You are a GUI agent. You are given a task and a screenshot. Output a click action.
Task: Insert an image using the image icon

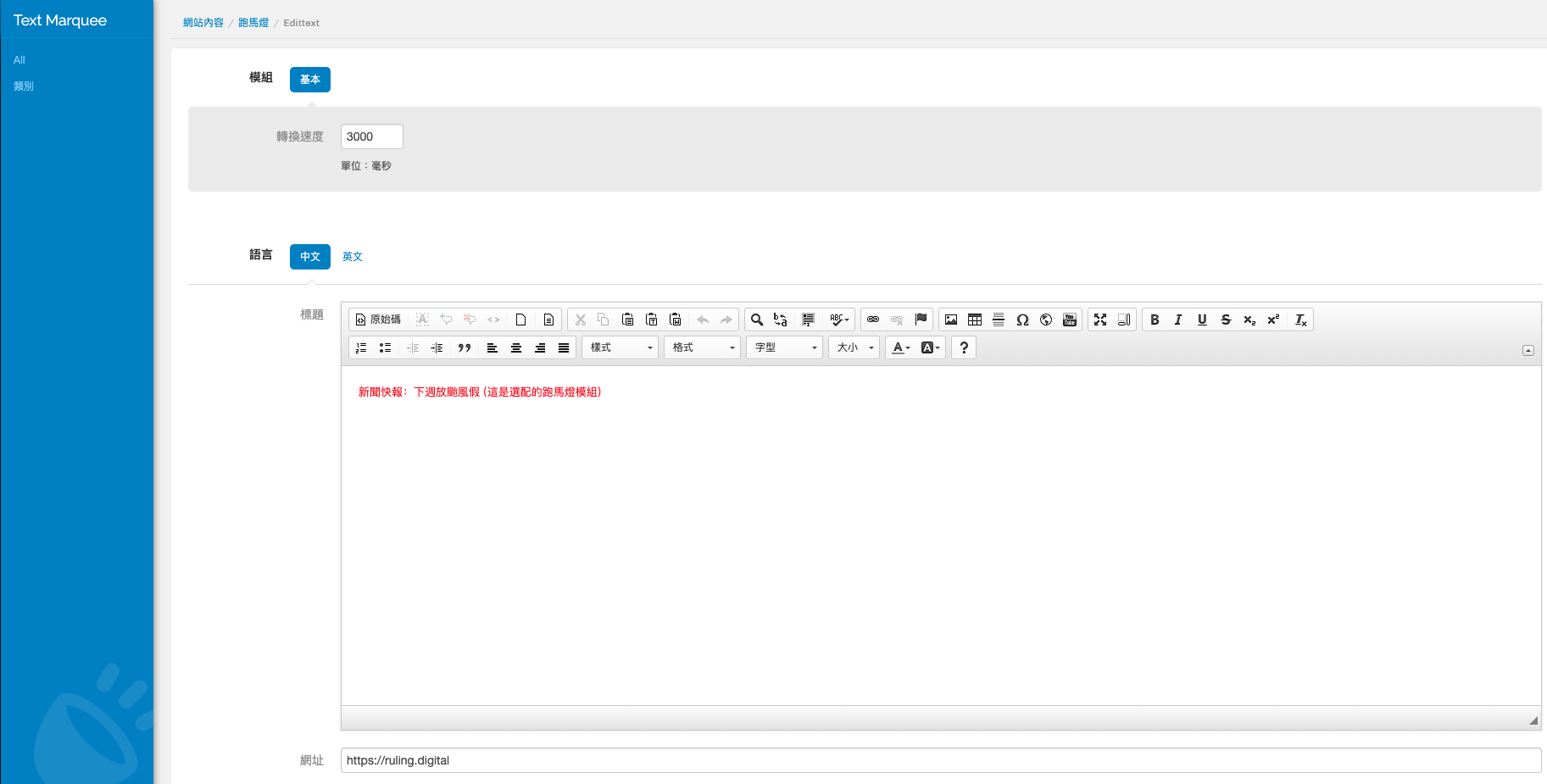tap(951, 320)
